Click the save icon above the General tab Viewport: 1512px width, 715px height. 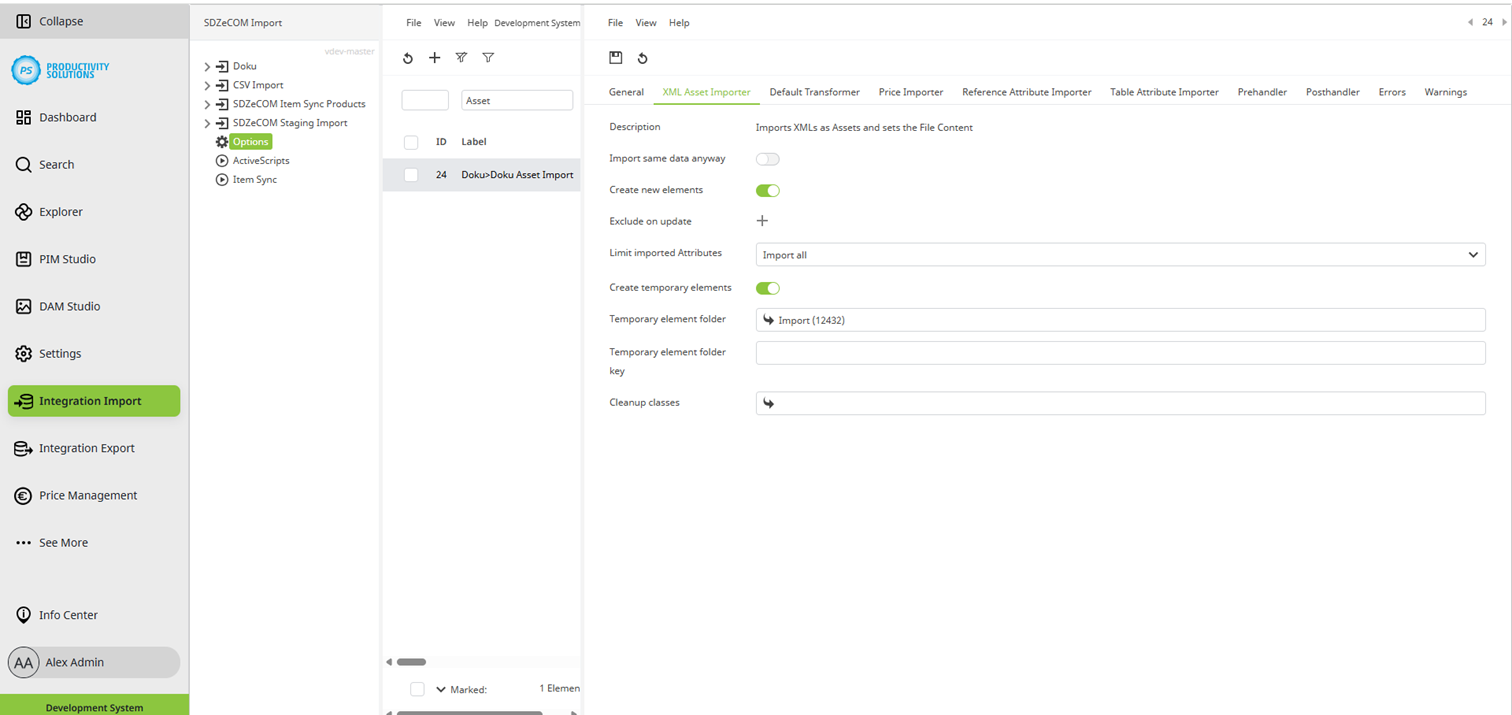coord(615,58)
